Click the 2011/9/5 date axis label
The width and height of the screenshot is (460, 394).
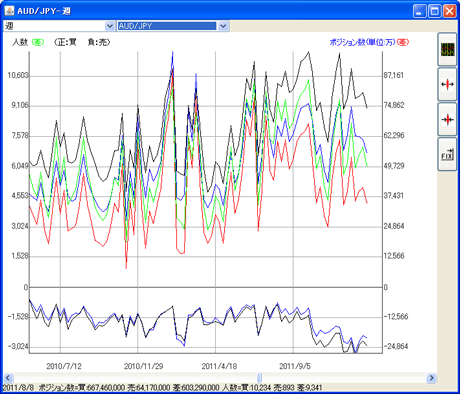tap(295, 366)
